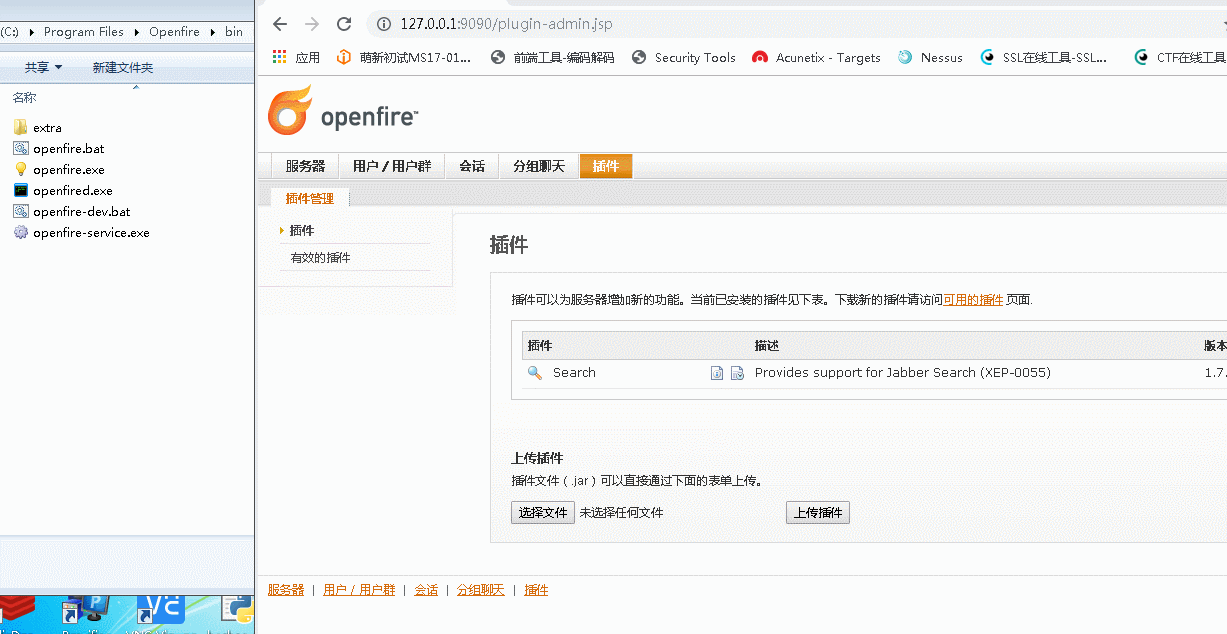Click the footer 插件 link

pyautogui.click(x=536, y=590)
